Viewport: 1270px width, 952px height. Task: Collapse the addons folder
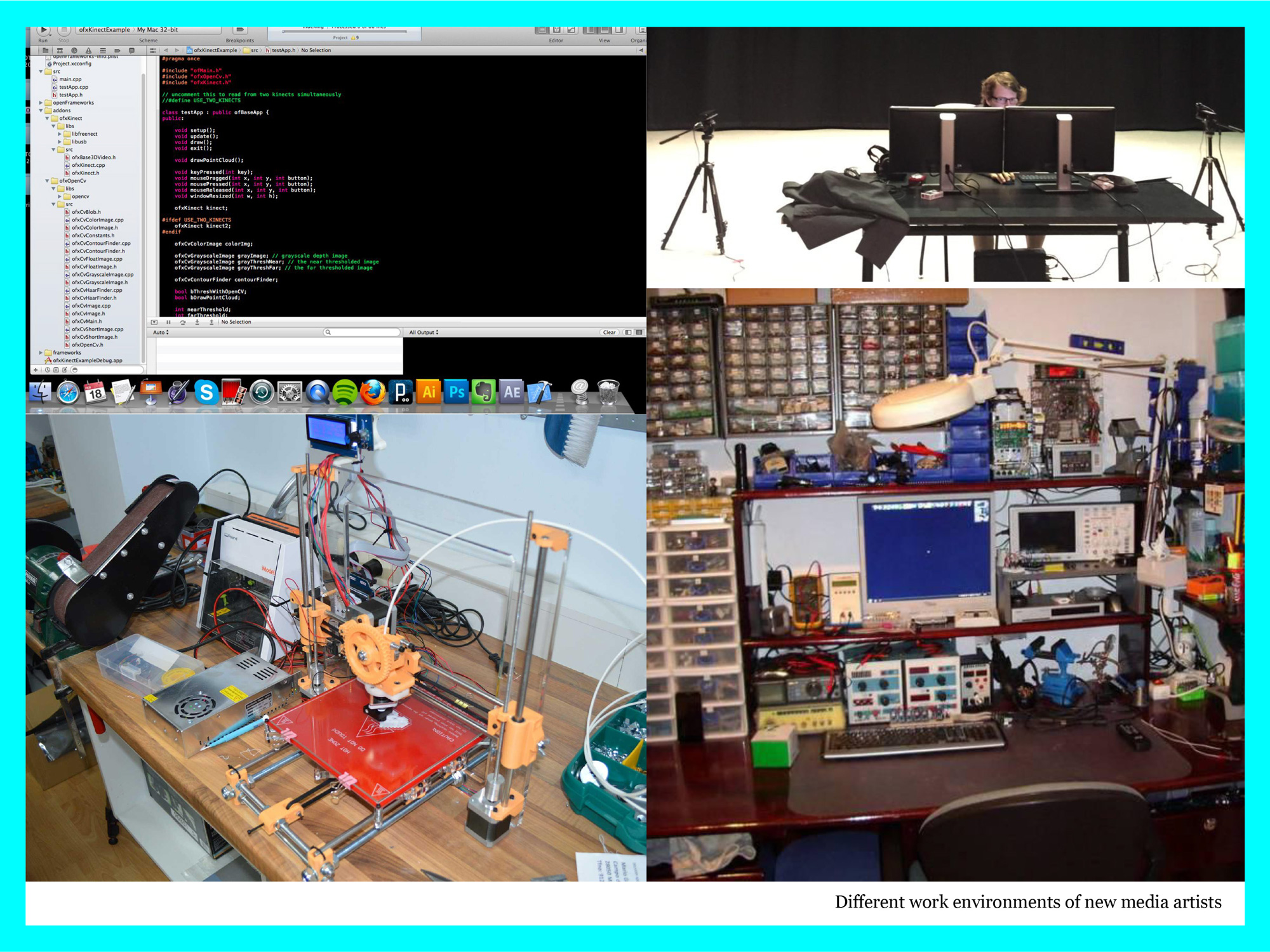coord(41,110)
